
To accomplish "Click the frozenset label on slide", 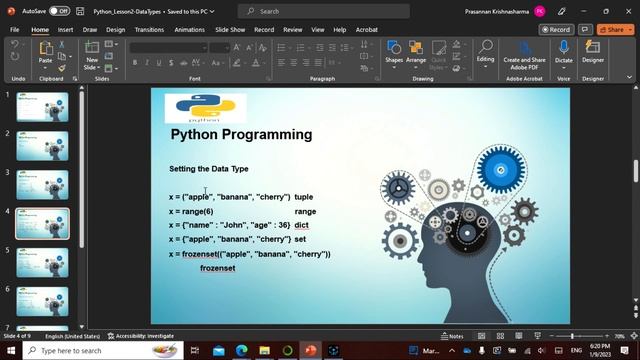I will coord(218,268).
